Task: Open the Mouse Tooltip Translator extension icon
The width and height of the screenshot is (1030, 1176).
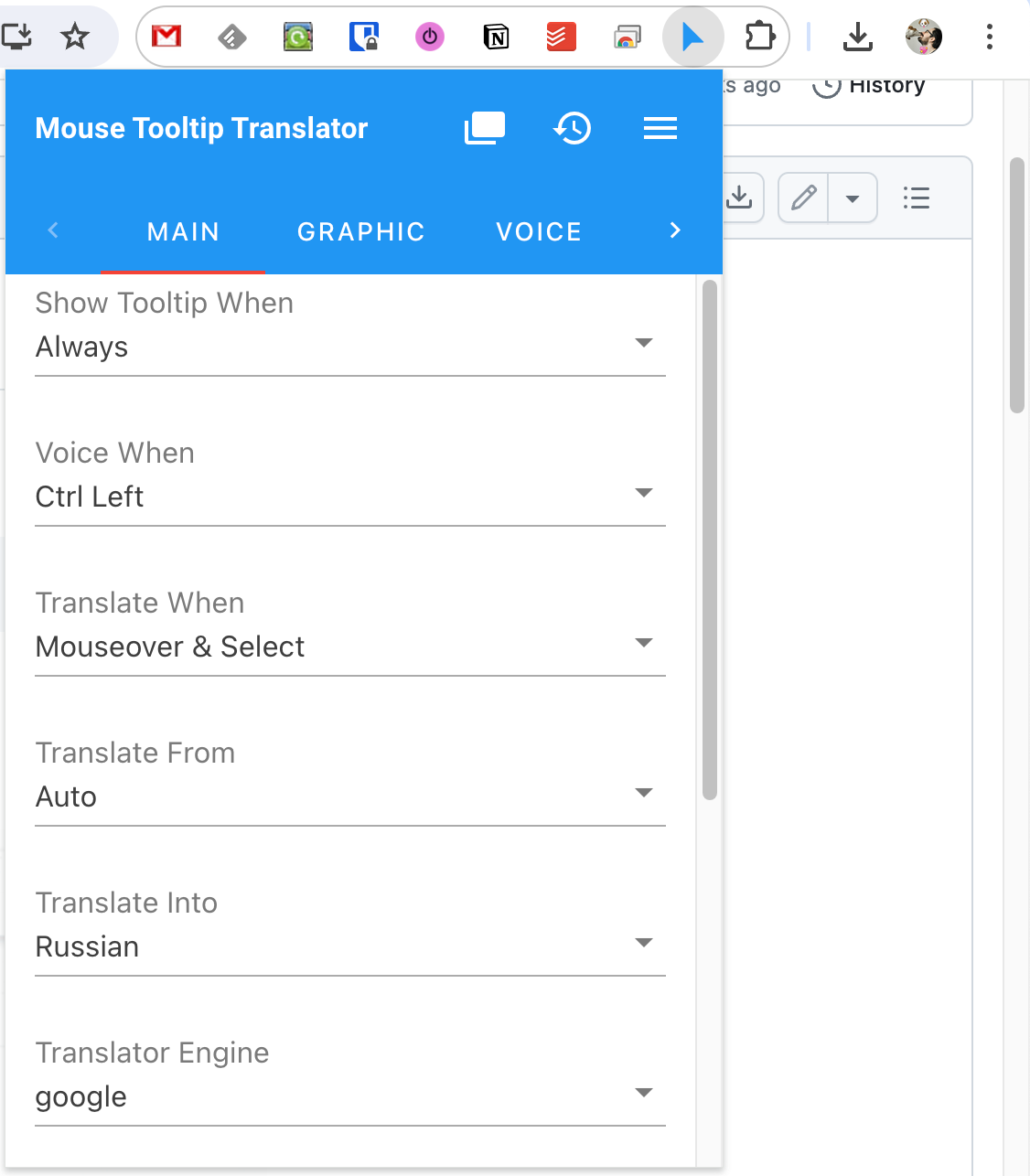Action: click(692, 37)
